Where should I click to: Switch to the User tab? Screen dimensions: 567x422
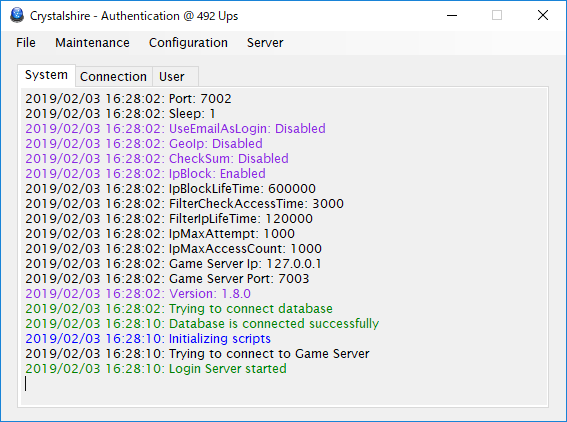click(172, 77)
